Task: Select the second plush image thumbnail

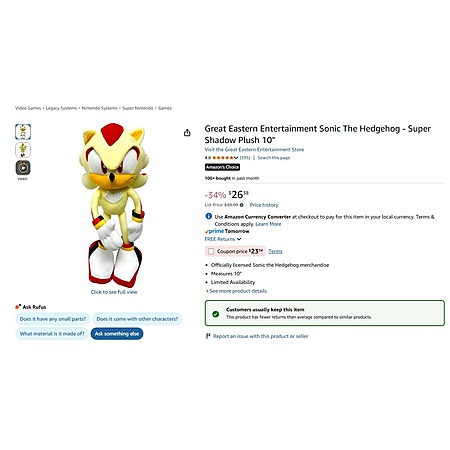Action: [23, 150]
